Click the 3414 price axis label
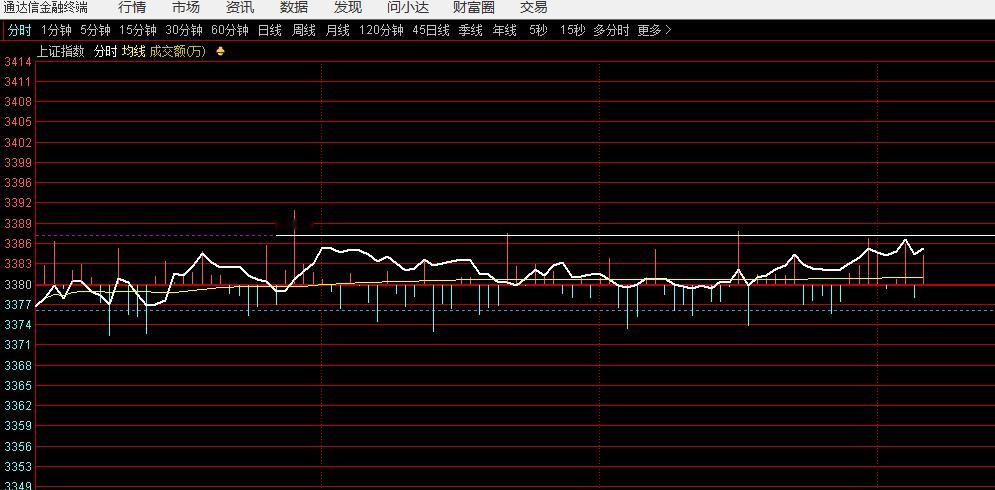The height and width of the screenshot is (490, 995). (16, 62)
